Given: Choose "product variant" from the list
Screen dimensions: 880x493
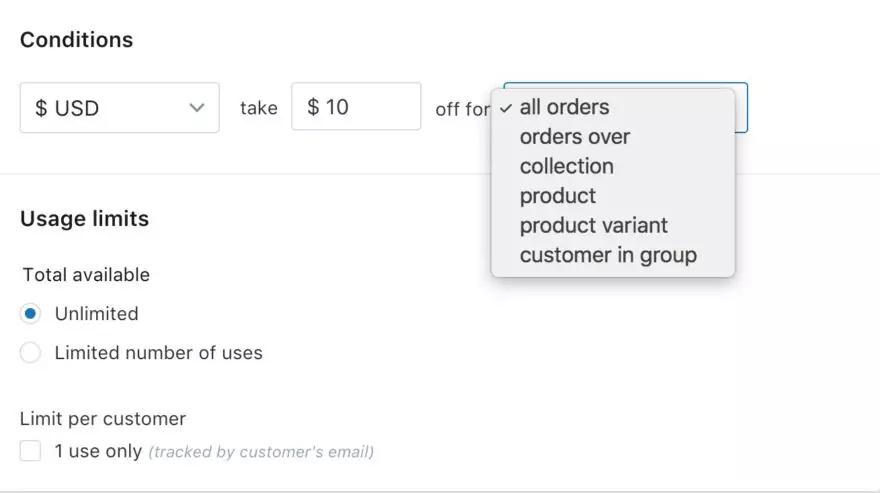Looking at the screenshot, I should 593,225.
